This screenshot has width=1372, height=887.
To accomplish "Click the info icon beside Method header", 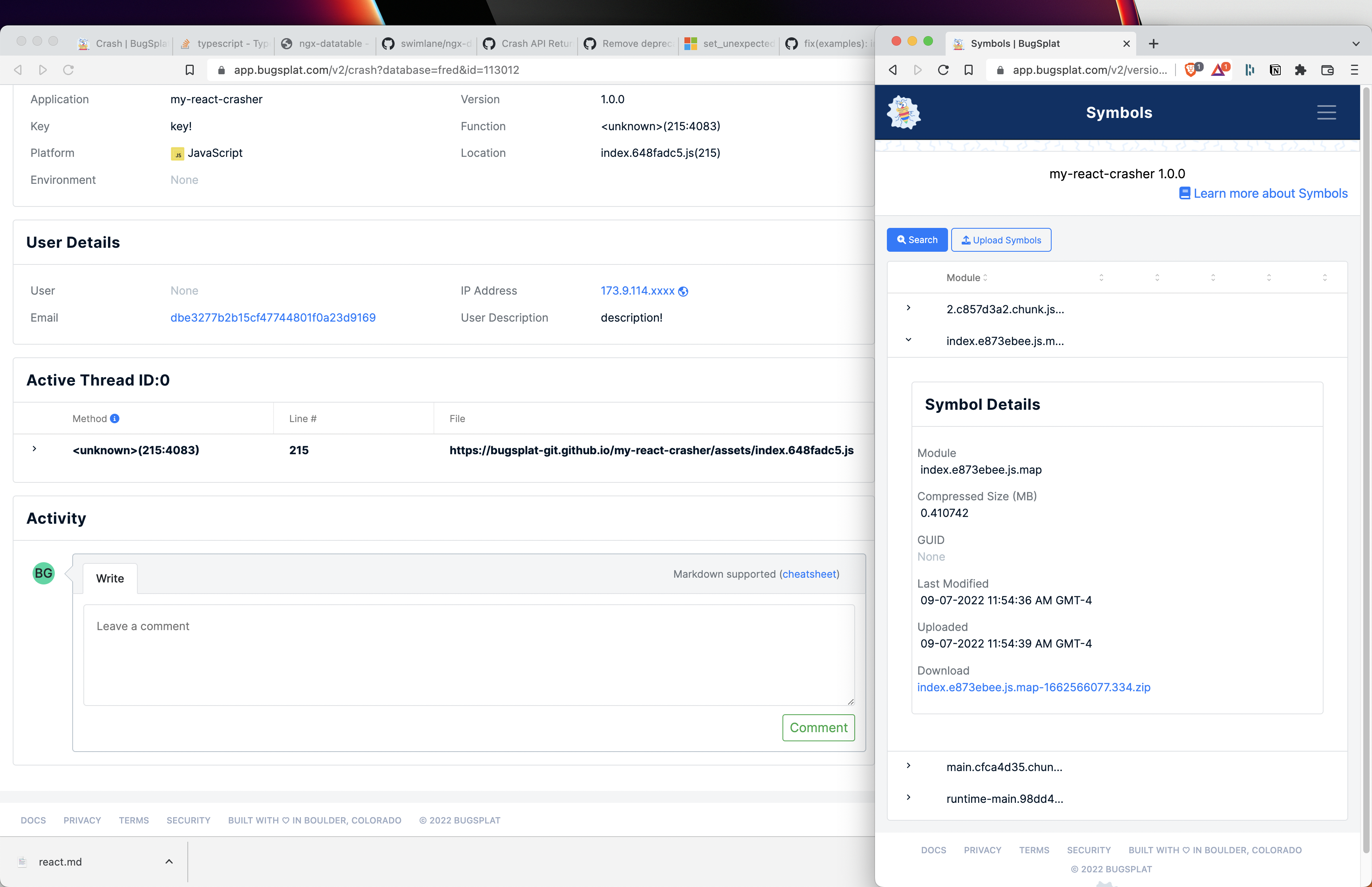I will pos(115,419).
